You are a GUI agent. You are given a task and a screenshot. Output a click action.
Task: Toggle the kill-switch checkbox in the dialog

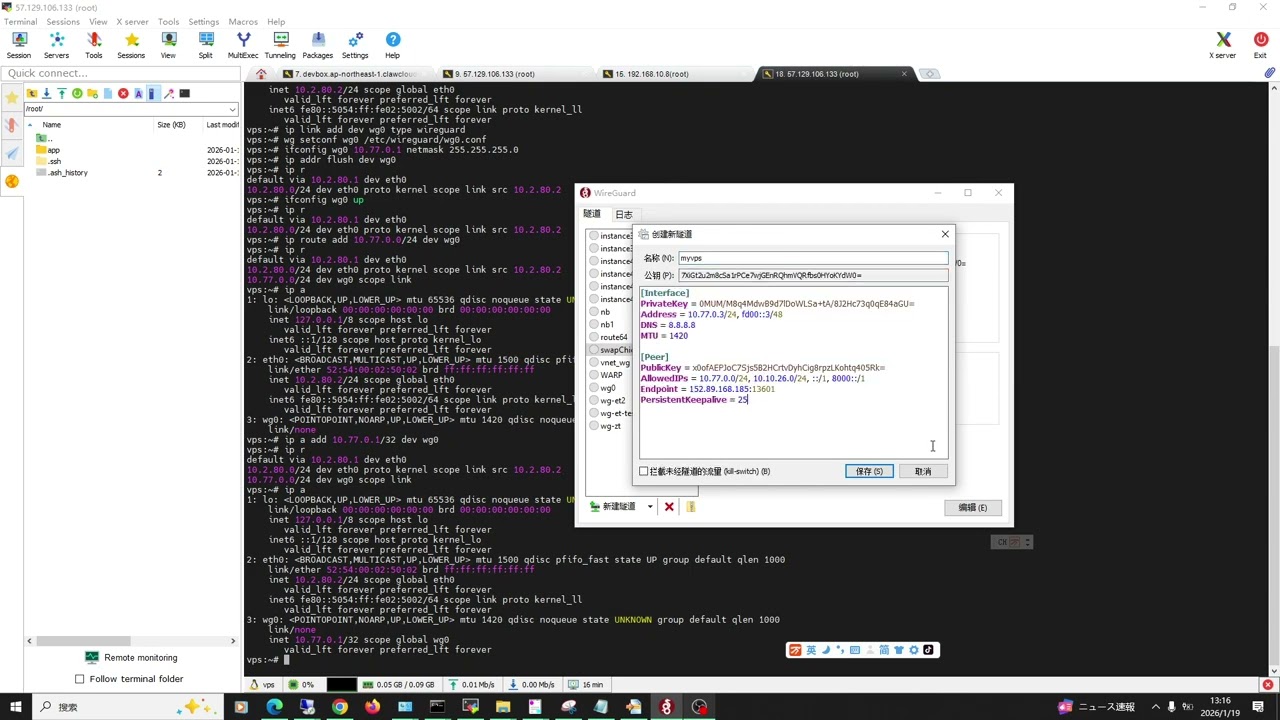644,471
